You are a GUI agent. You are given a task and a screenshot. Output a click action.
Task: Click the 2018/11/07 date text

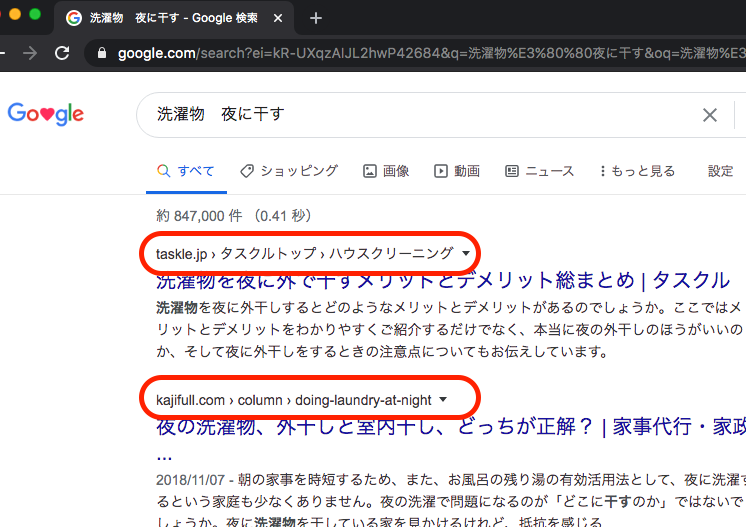point(190,479)
